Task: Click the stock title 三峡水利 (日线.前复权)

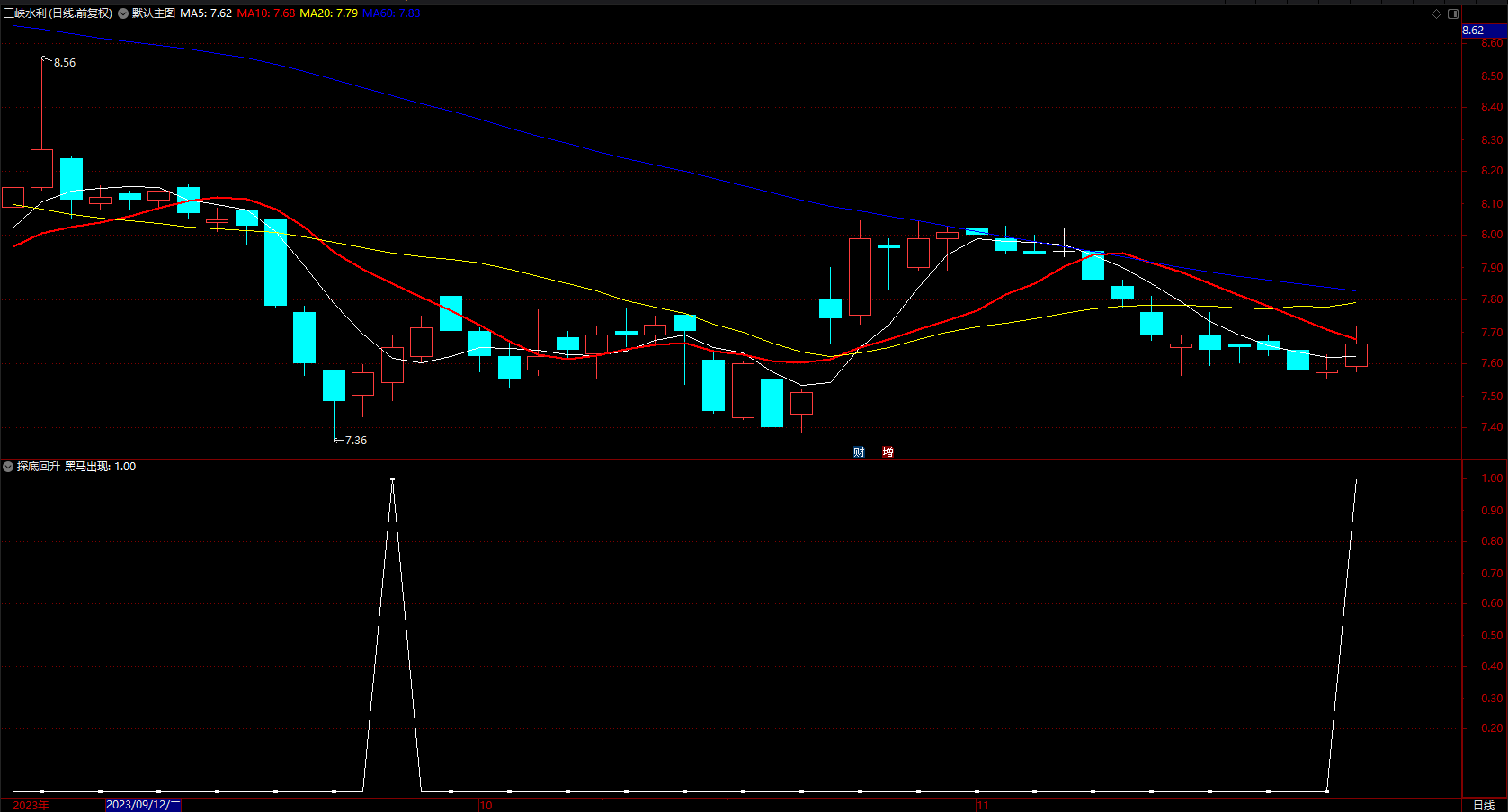Action: (x=58, y=13)
